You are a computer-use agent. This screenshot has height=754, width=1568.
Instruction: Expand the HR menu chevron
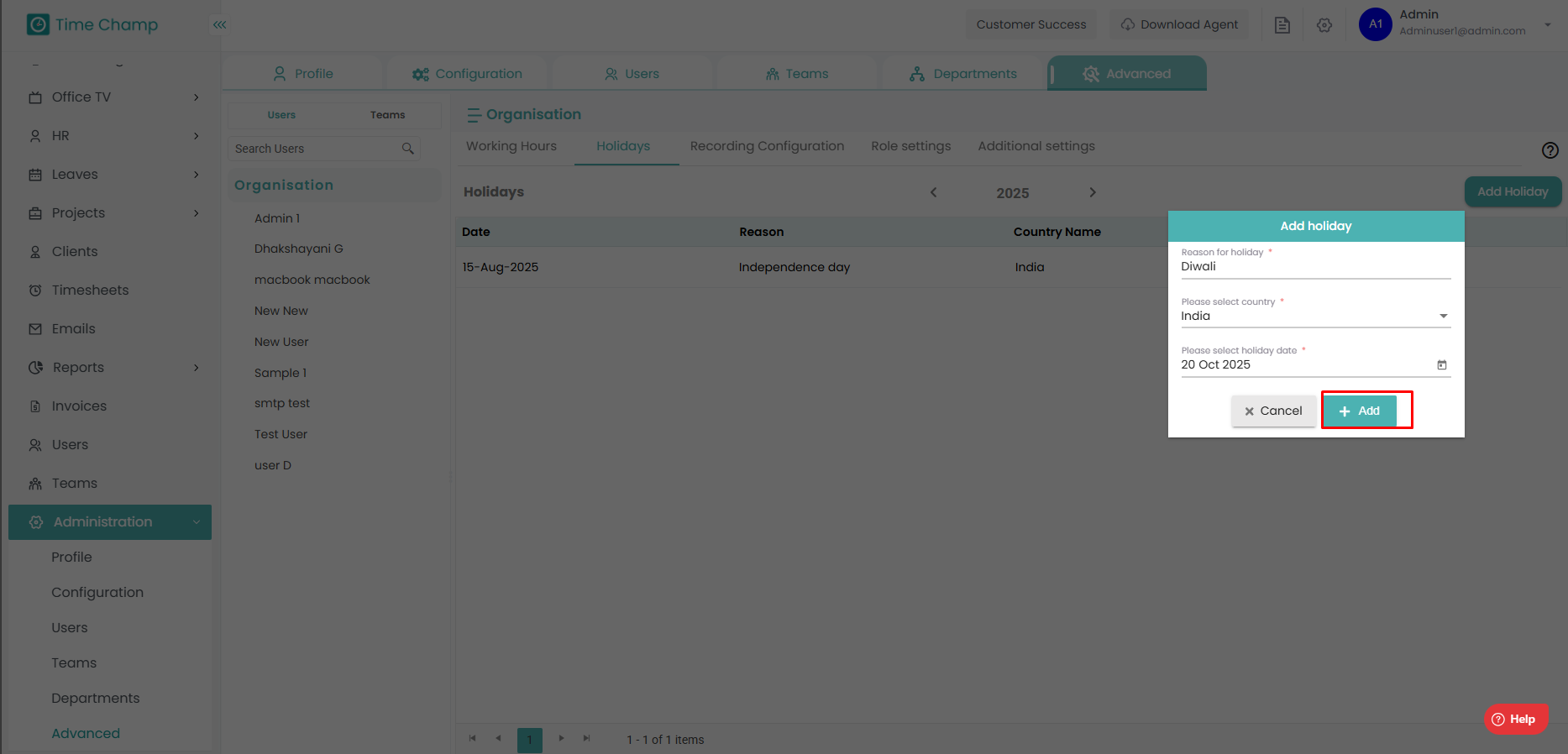click(x=197, y=136)
